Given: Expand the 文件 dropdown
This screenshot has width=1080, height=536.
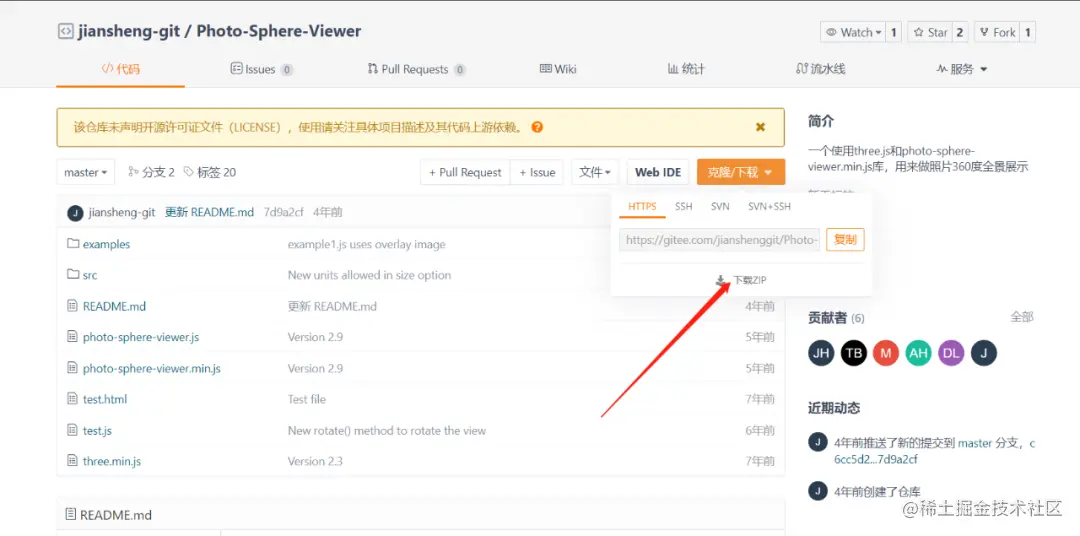Looking at the screenshot, I should tap(595, 172).
